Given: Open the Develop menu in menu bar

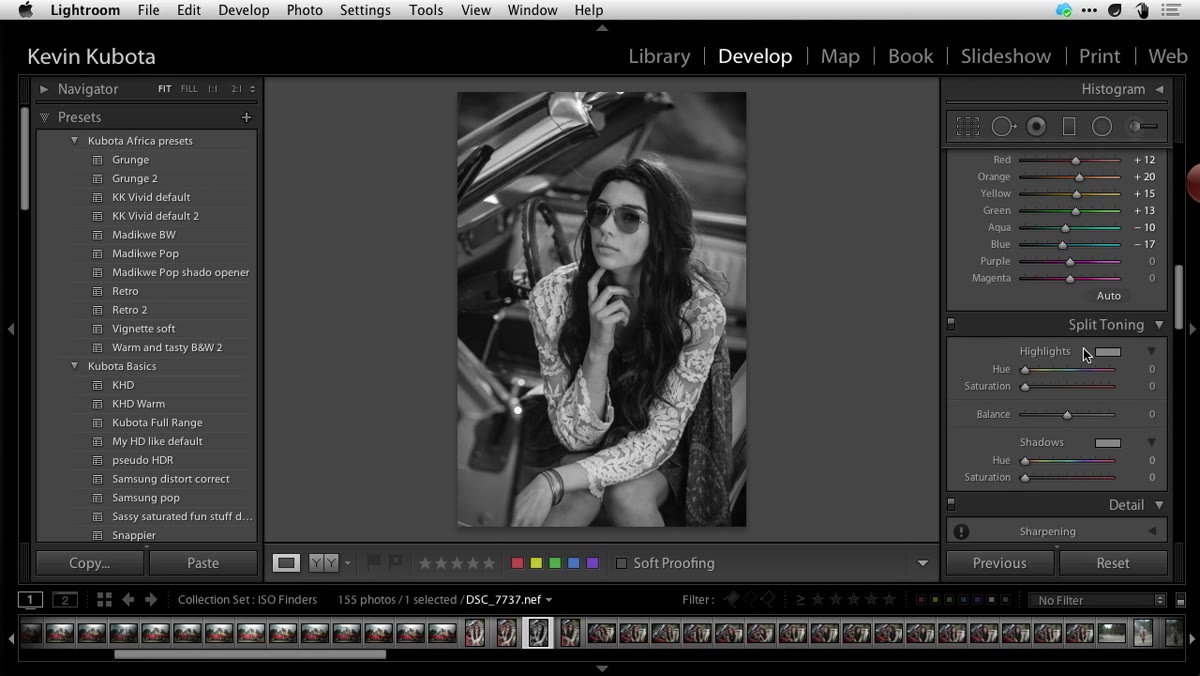Looking at the screenshot, I should click(244, 10).
